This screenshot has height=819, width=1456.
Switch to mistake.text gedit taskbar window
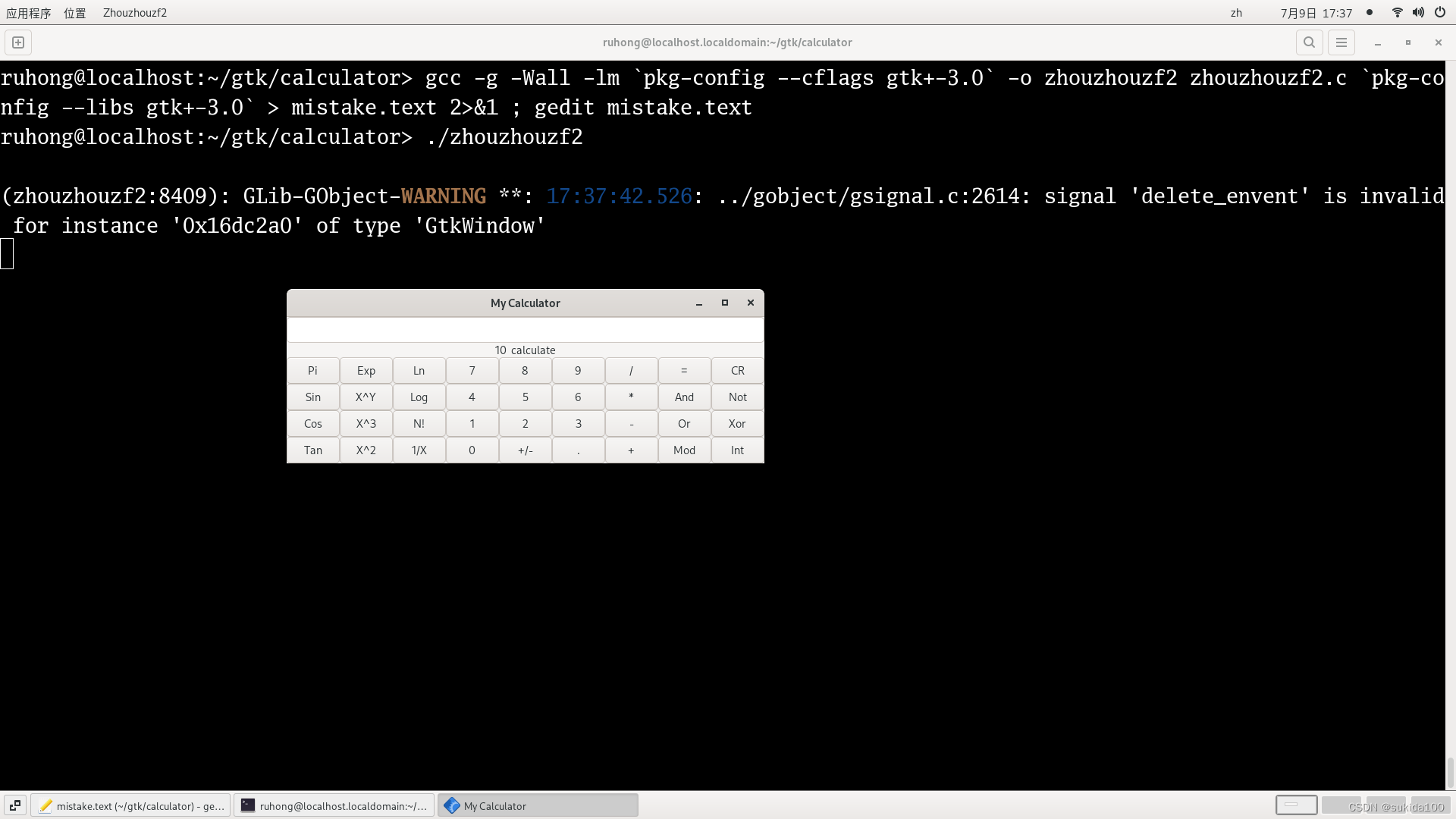click(x=130, y=805)
